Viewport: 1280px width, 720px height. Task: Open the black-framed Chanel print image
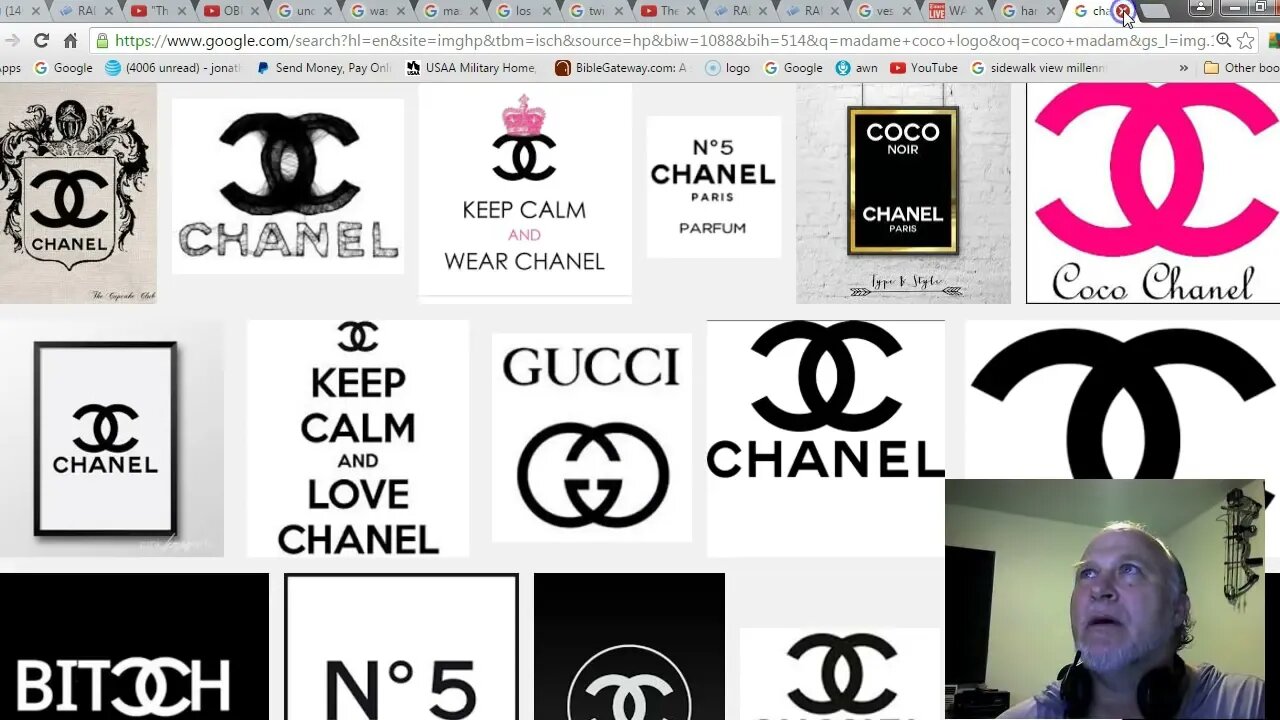pyautogui.click(x=112, y=439)
